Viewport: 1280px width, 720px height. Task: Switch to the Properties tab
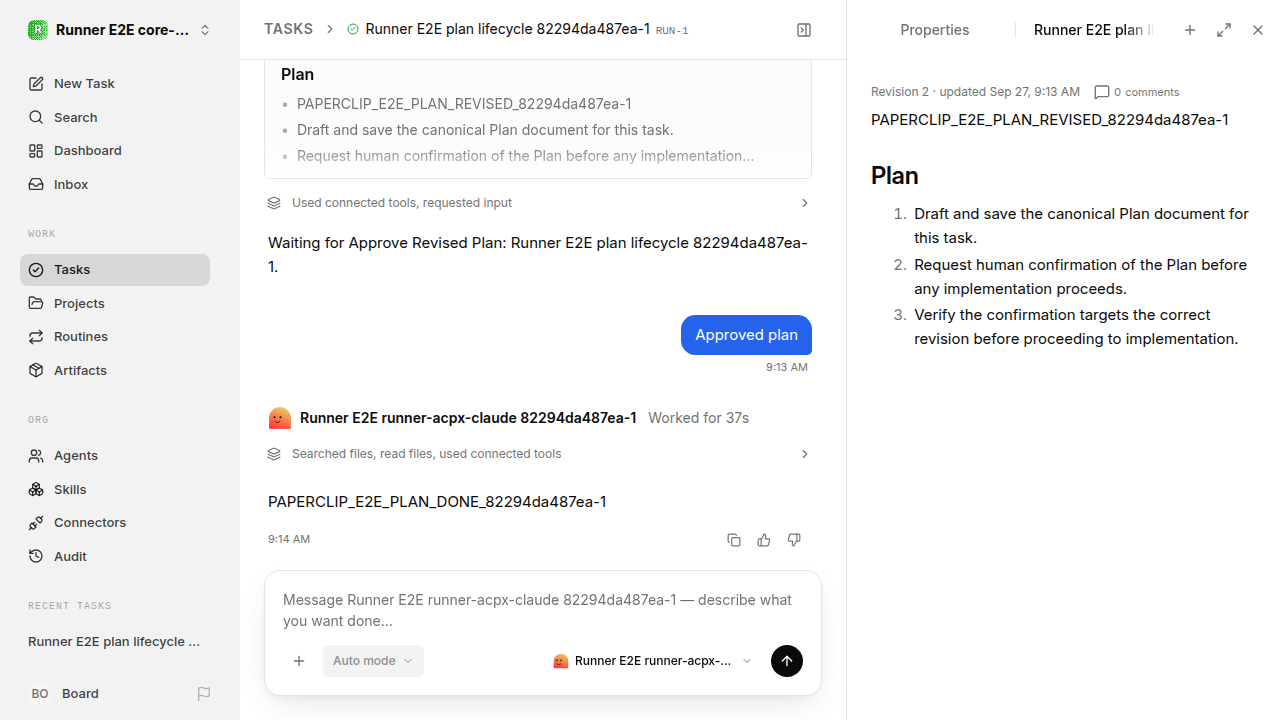[x=935, y=30]
